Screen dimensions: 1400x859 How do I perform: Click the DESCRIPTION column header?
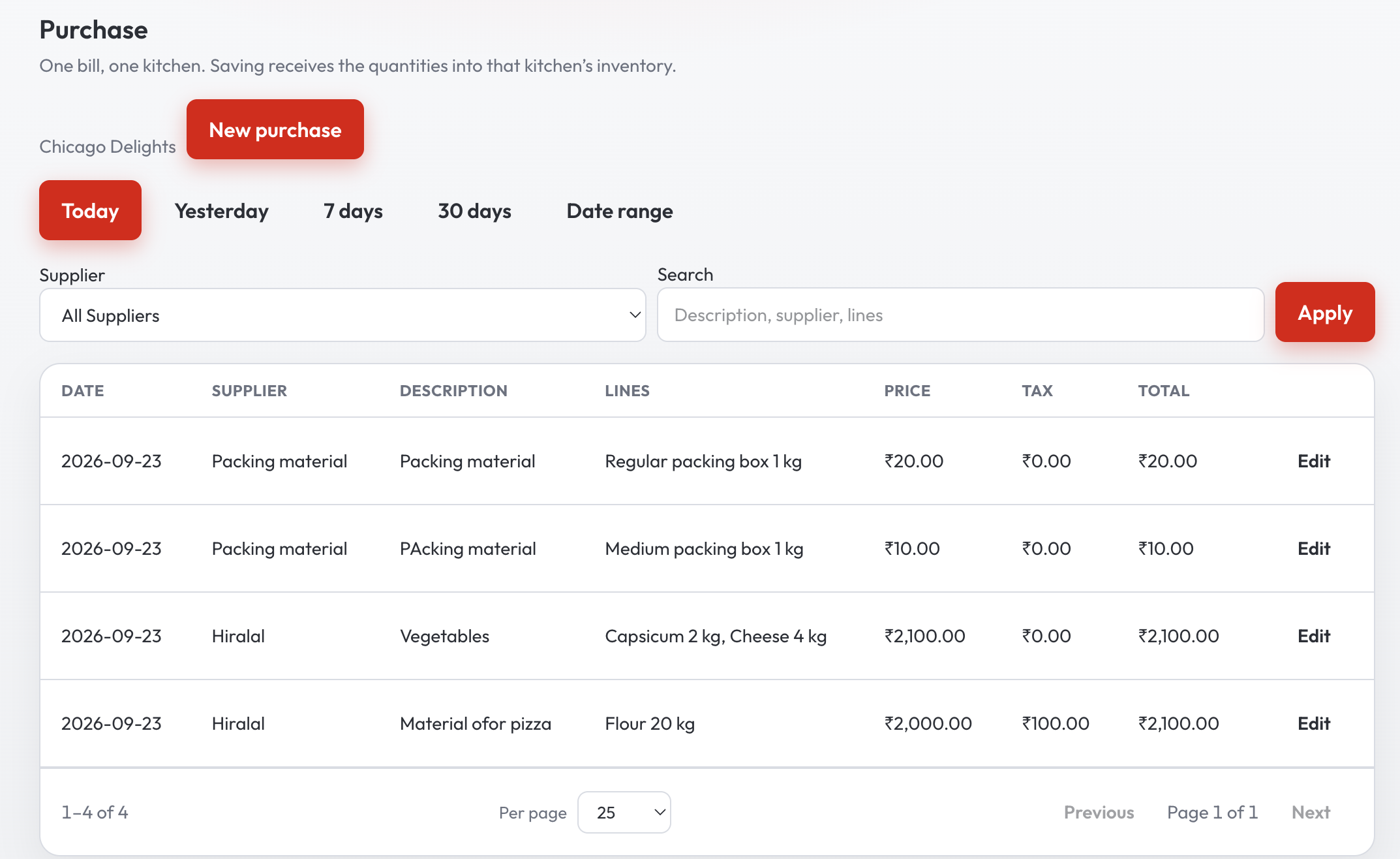(x=453, y=390)
